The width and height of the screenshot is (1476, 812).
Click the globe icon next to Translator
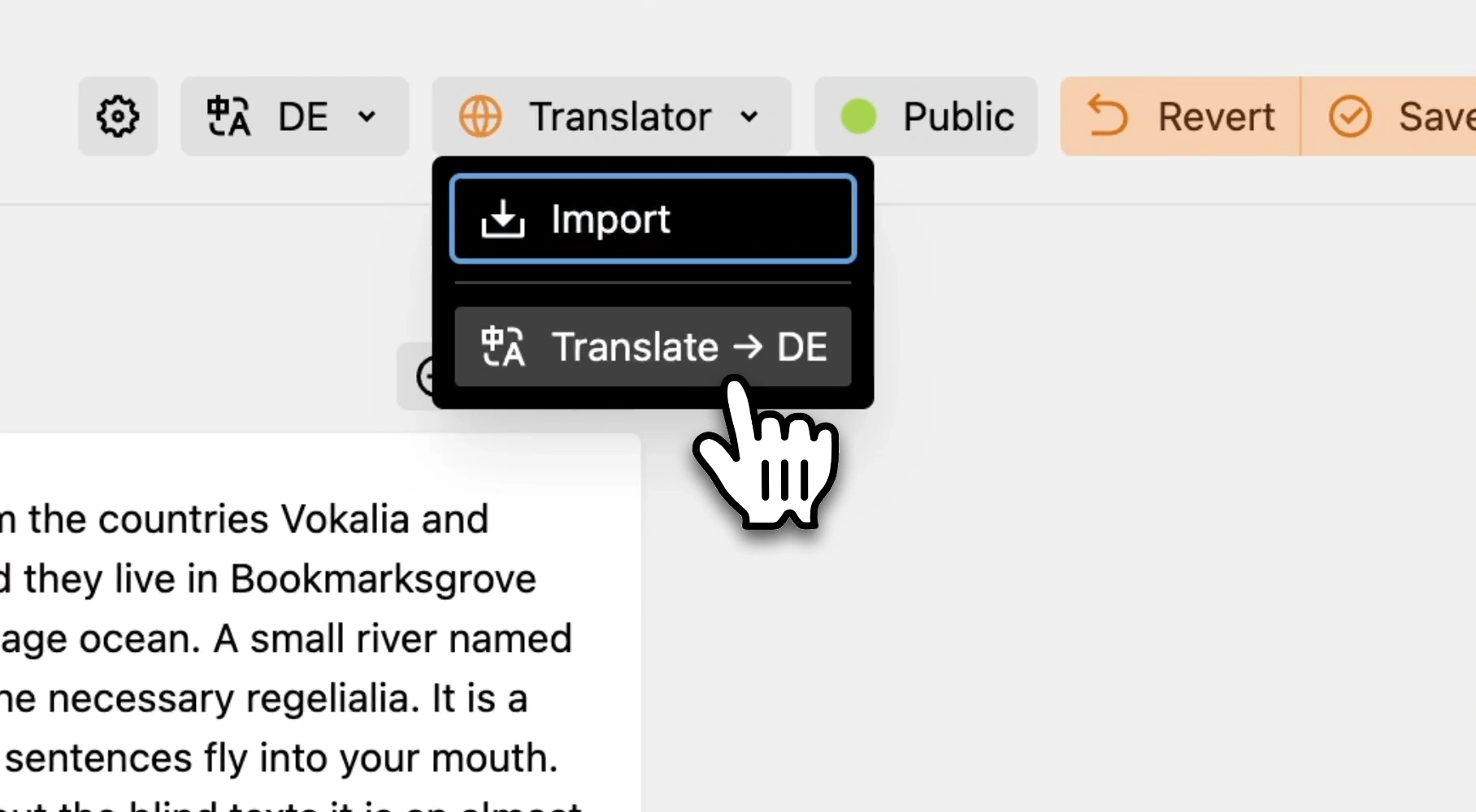pyautogui.click(x=480, y=116)
